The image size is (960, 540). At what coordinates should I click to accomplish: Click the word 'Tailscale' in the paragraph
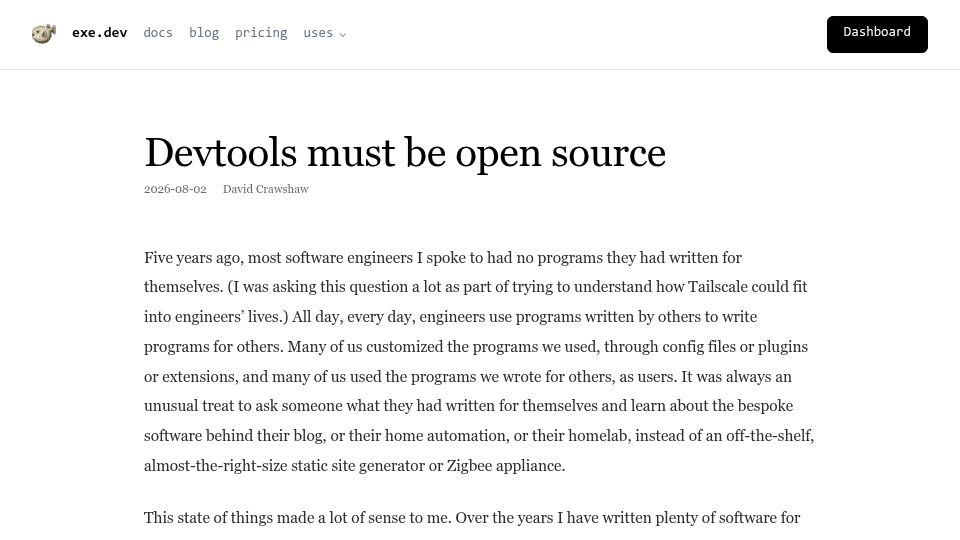718,287
